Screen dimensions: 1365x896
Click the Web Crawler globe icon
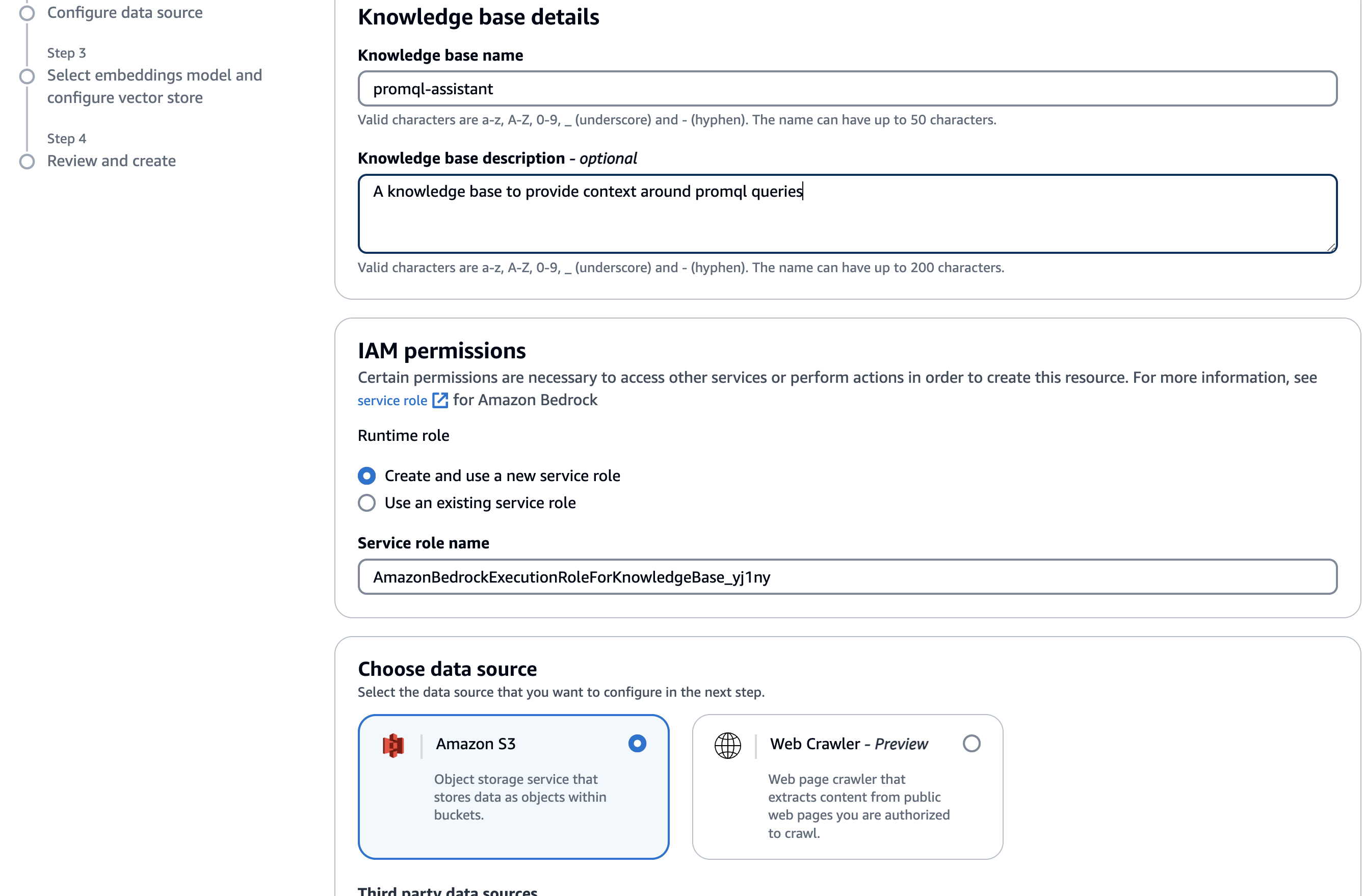tap(727, 745)
